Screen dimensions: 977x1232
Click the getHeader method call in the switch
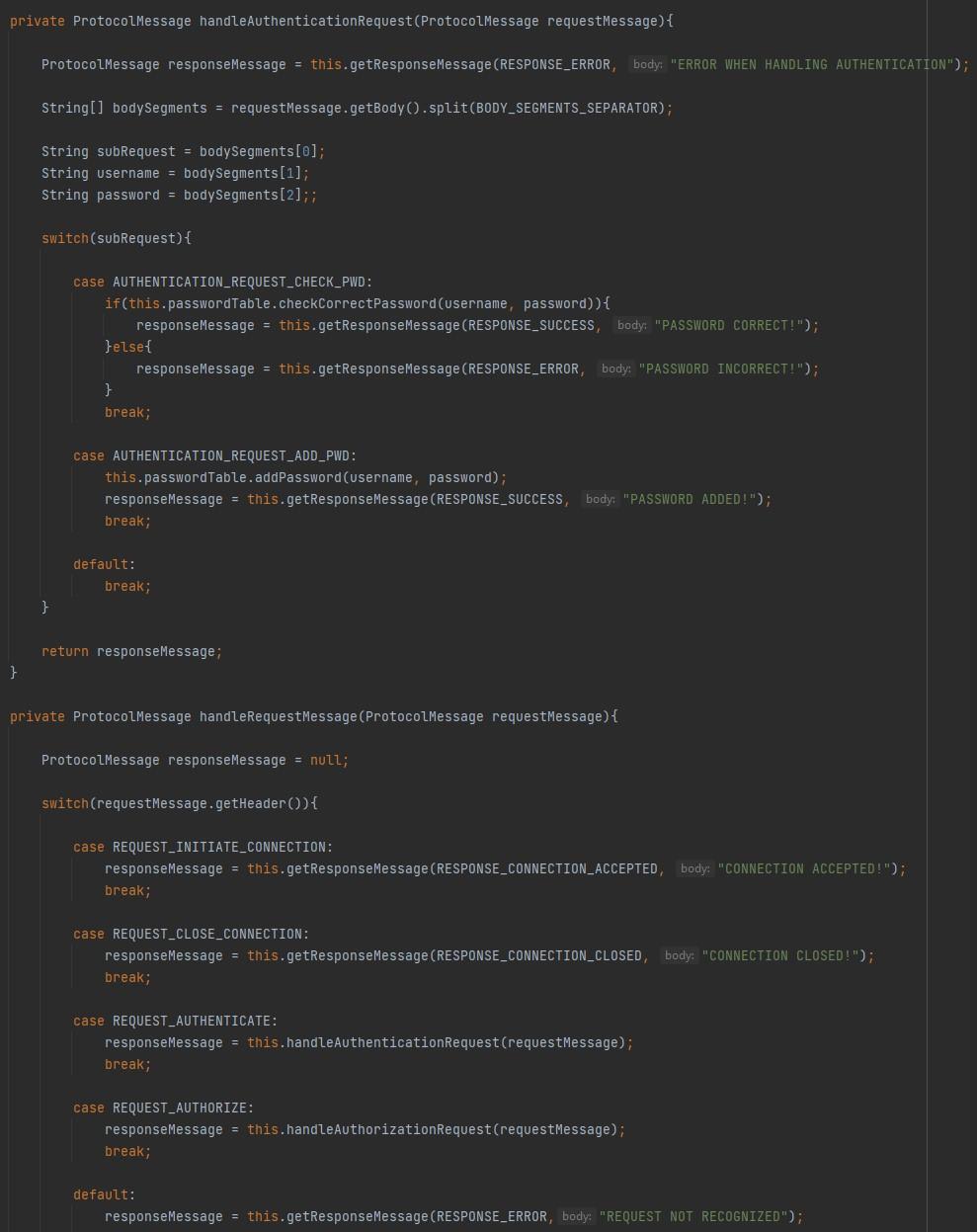[x=250, y=803]
